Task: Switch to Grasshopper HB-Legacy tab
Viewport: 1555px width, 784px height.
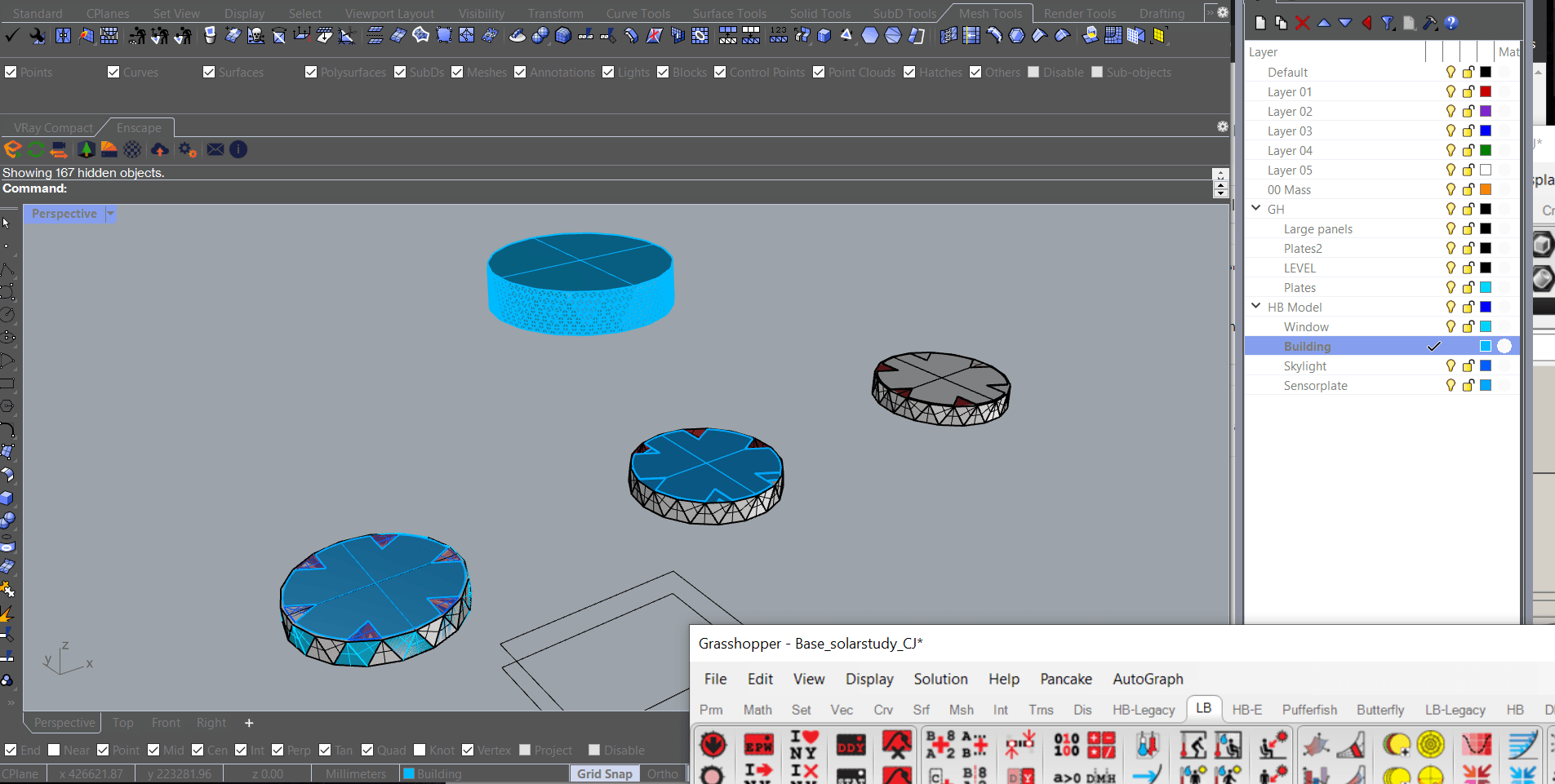Action: pos(1144,710)
